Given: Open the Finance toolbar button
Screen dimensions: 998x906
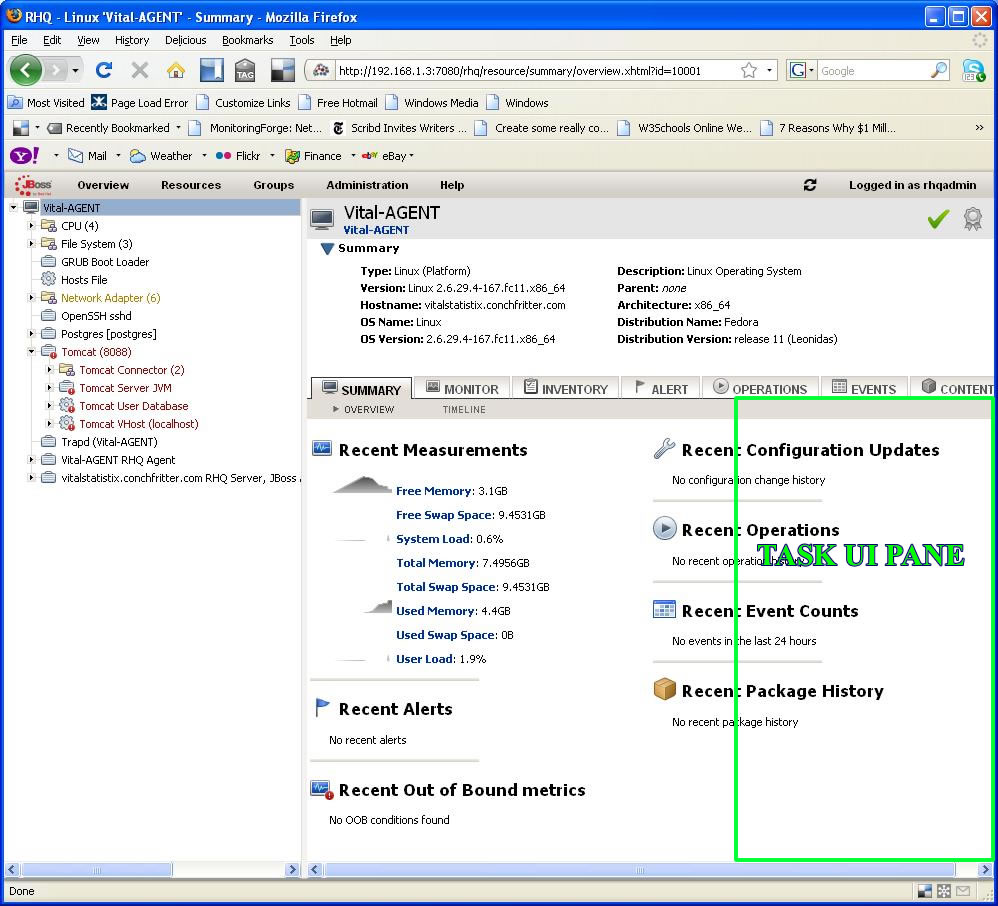Looking at the screenshot, I should [x=313, y=155].
